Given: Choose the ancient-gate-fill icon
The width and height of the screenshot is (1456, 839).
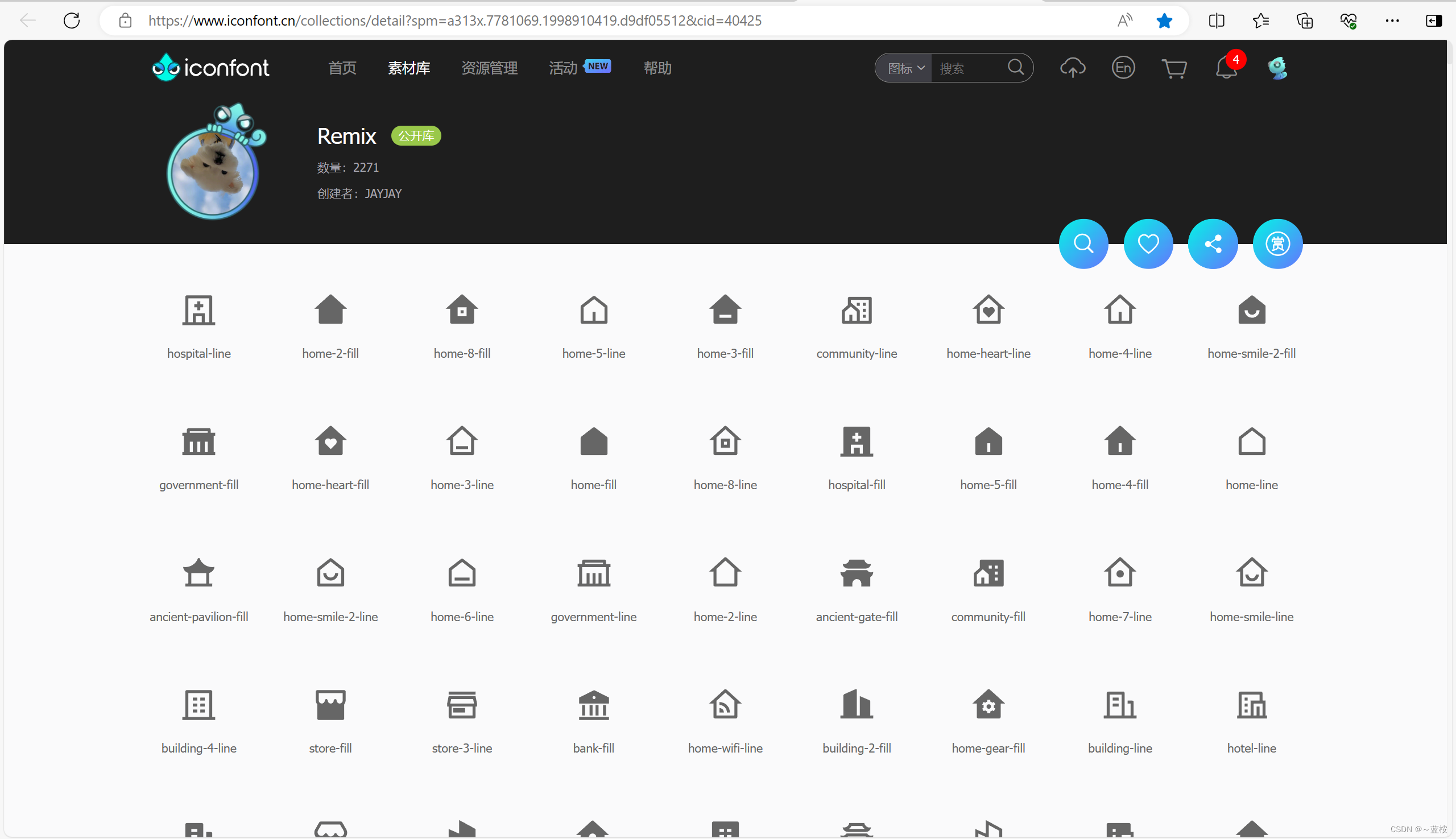Looking at the screenshot, I should pyautogui.click(x=857, y=573).
